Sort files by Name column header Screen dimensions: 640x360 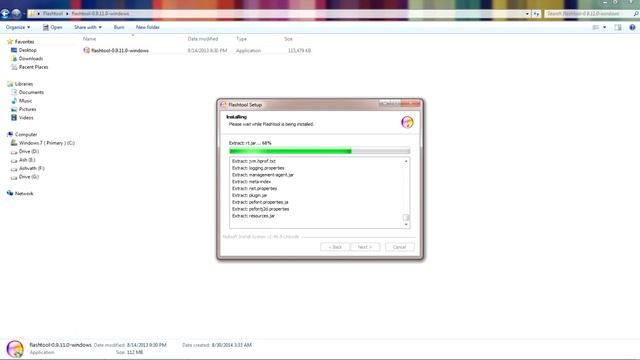pyautogui.click(x=89, y=39)
